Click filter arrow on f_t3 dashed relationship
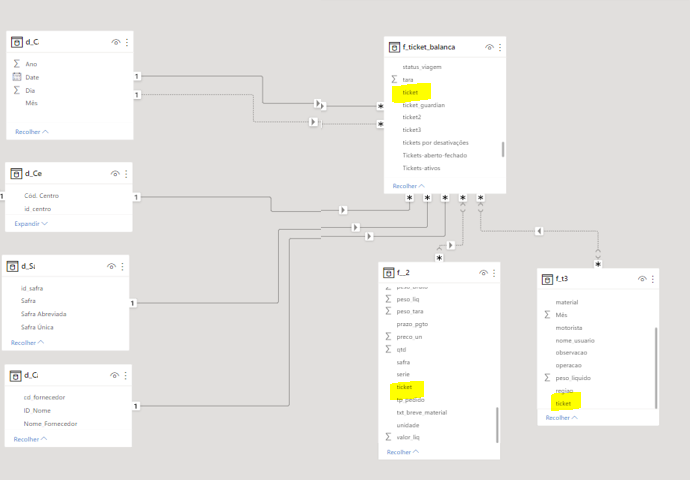Screen dimensions: 690x480 (539, 231)
